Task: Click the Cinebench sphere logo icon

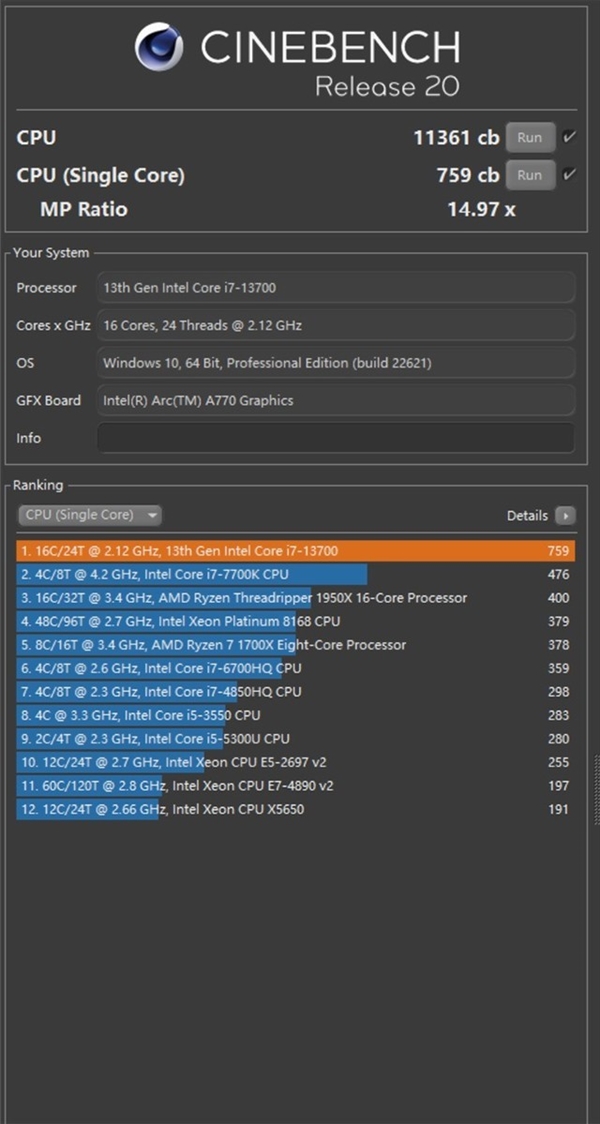Action: [x=158, y=47]
